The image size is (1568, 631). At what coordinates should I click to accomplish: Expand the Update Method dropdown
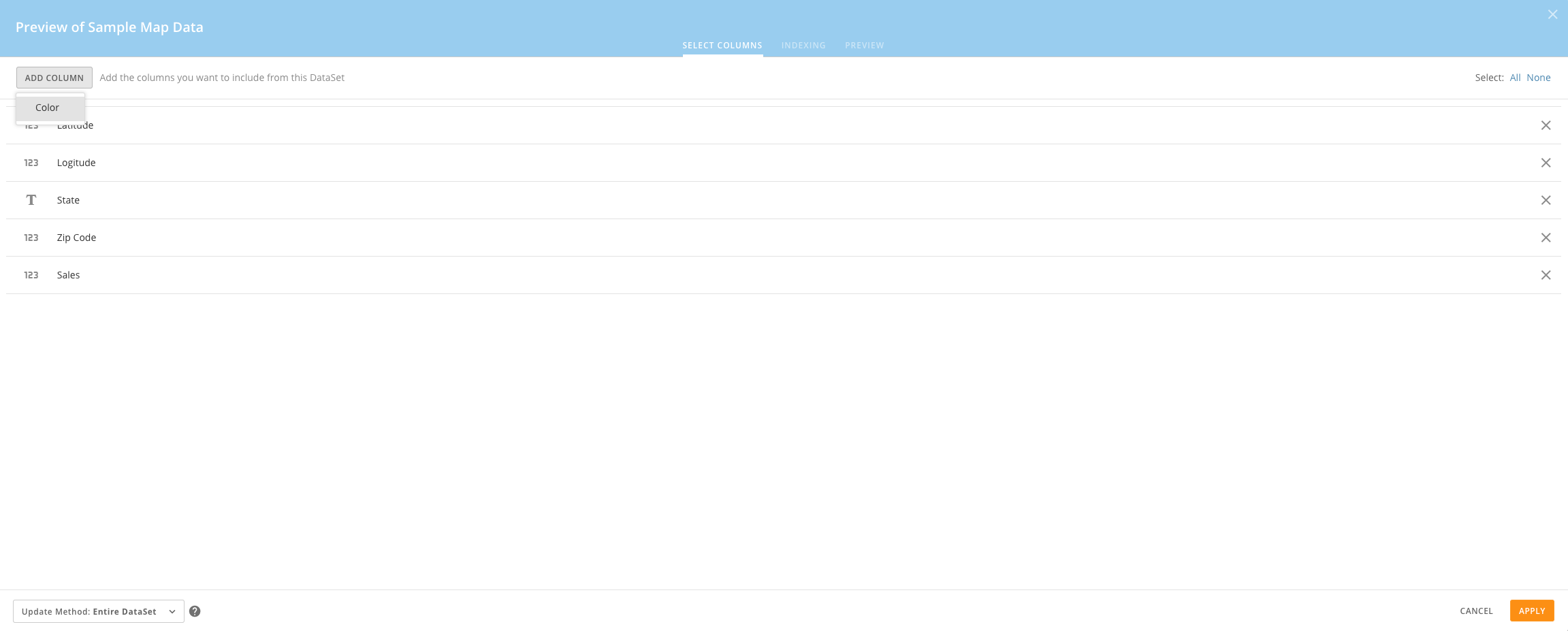click(98, 611)
